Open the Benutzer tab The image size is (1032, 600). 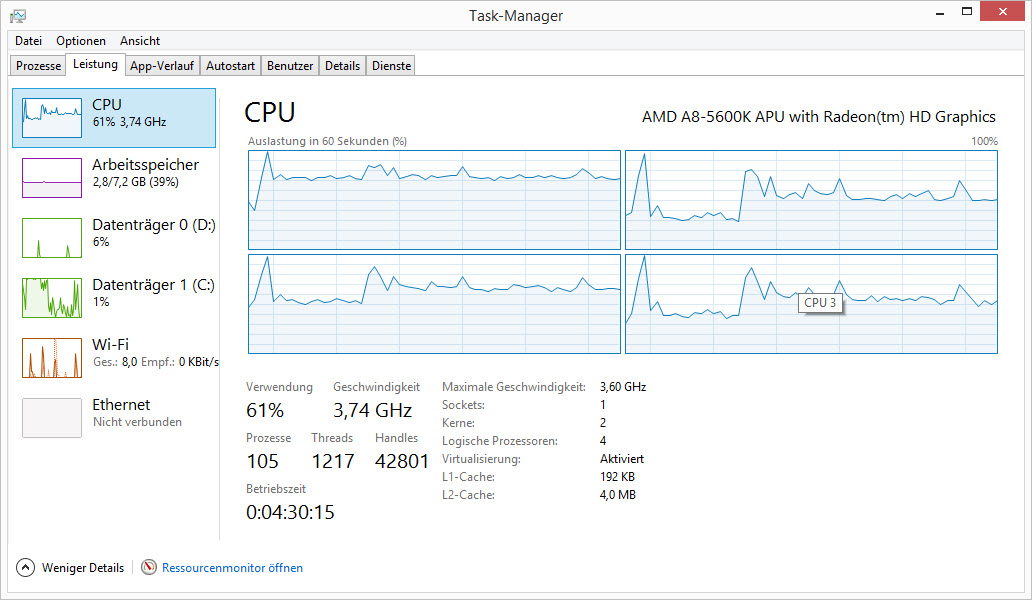[290, 66]
